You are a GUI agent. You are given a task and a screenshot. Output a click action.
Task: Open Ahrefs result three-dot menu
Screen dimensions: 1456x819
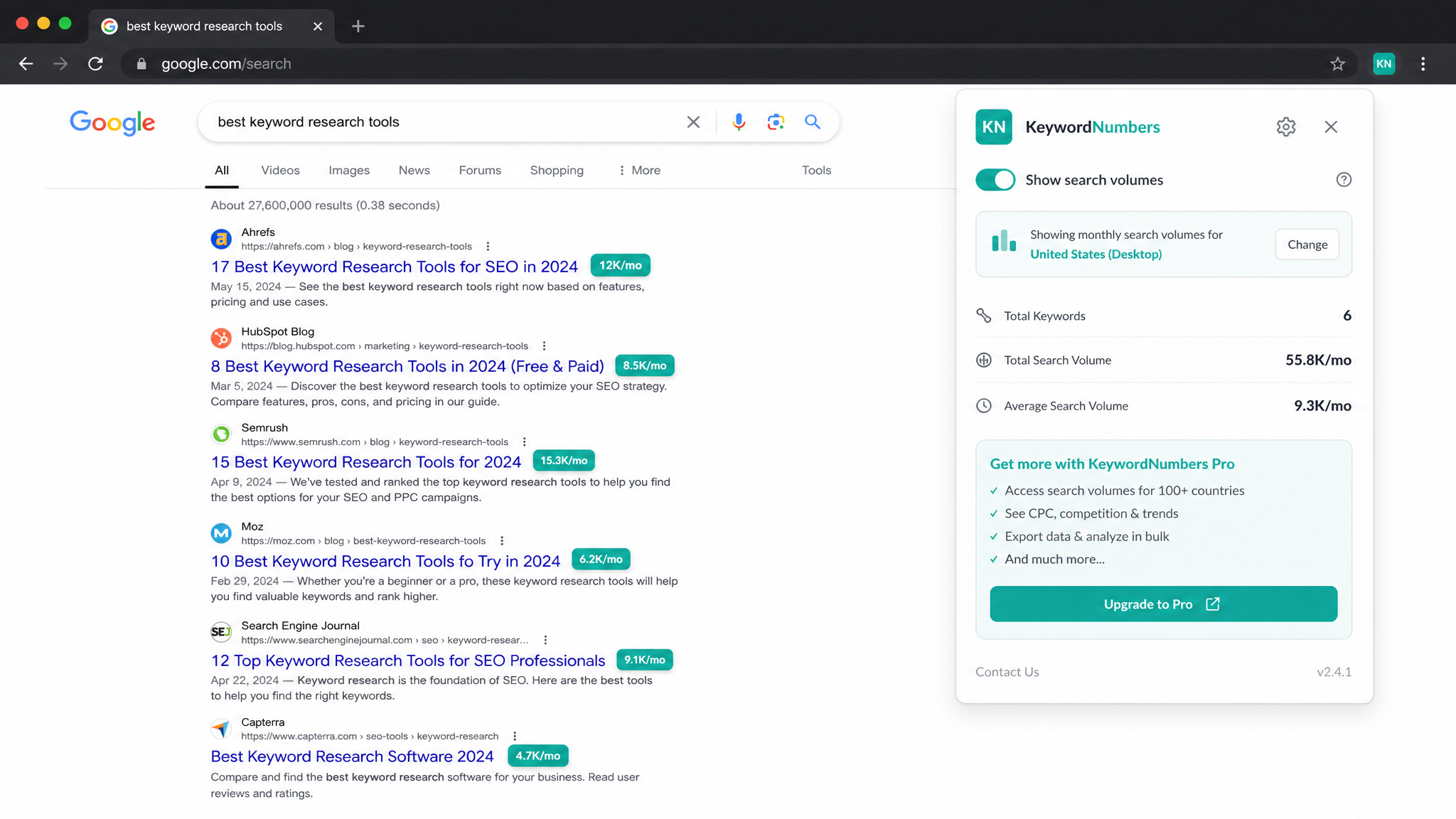488,247
